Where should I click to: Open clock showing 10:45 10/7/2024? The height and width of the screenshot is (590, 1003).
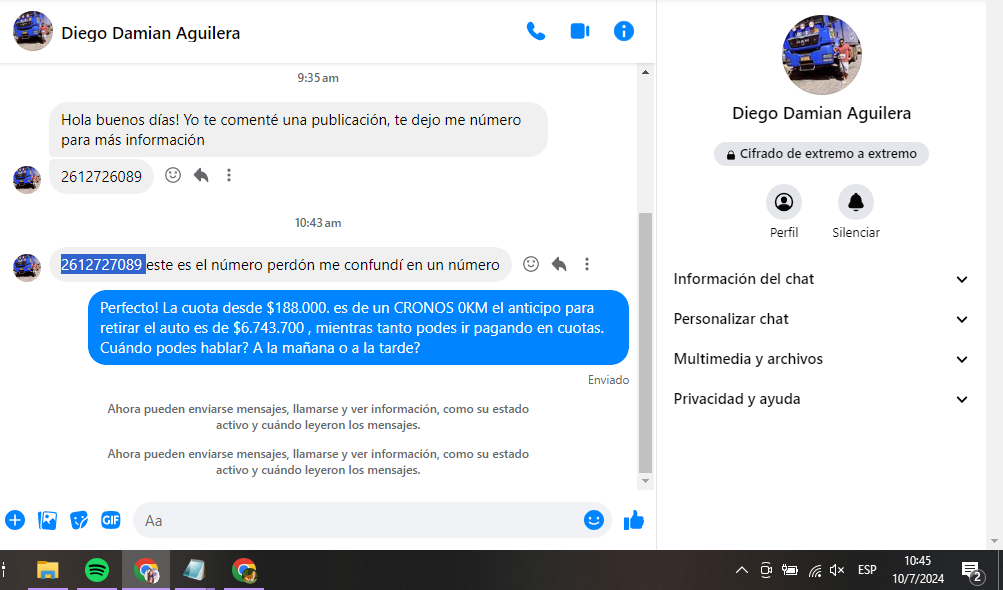[918, 570]
